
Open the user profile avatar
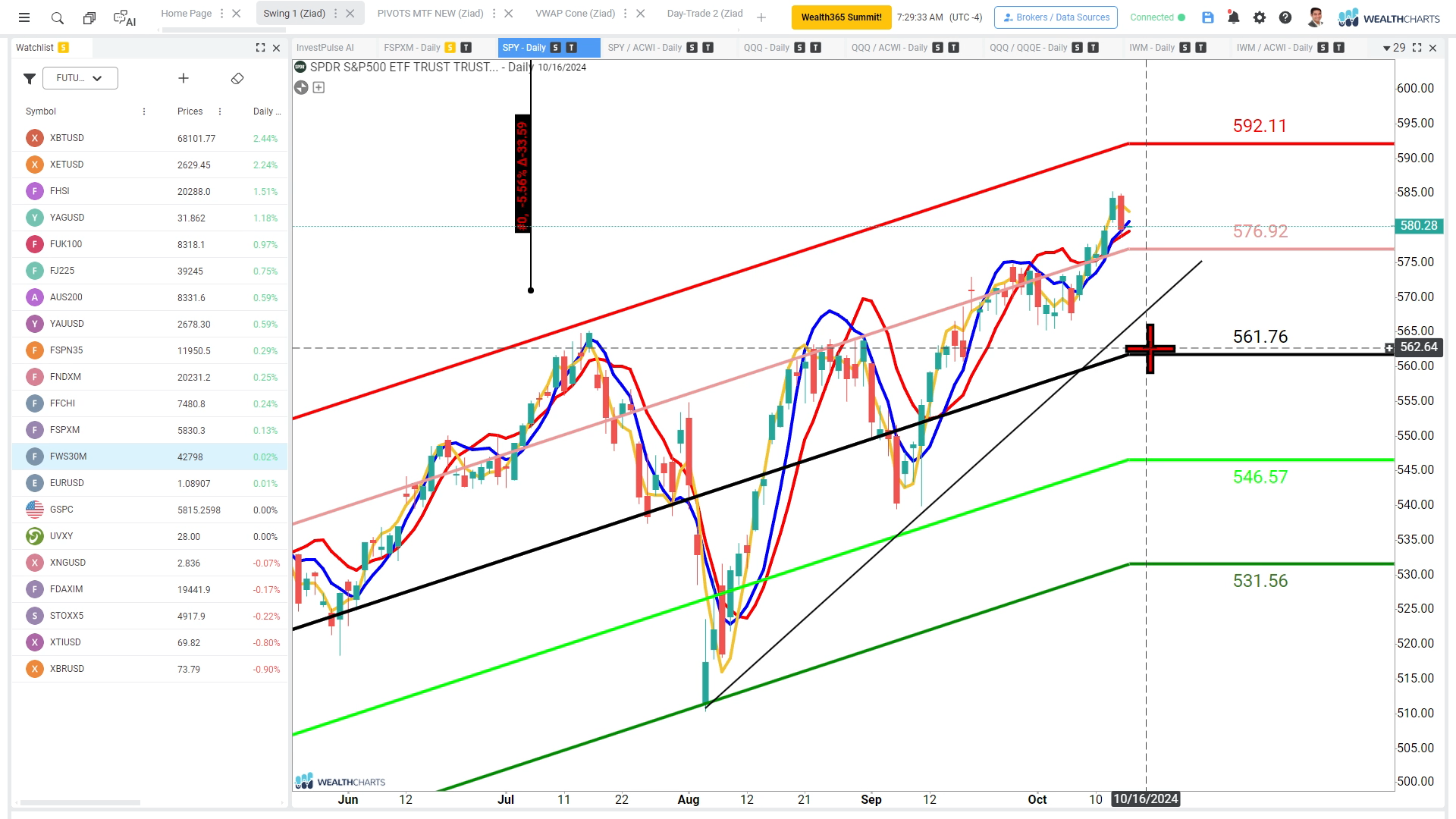point(1316,17)
